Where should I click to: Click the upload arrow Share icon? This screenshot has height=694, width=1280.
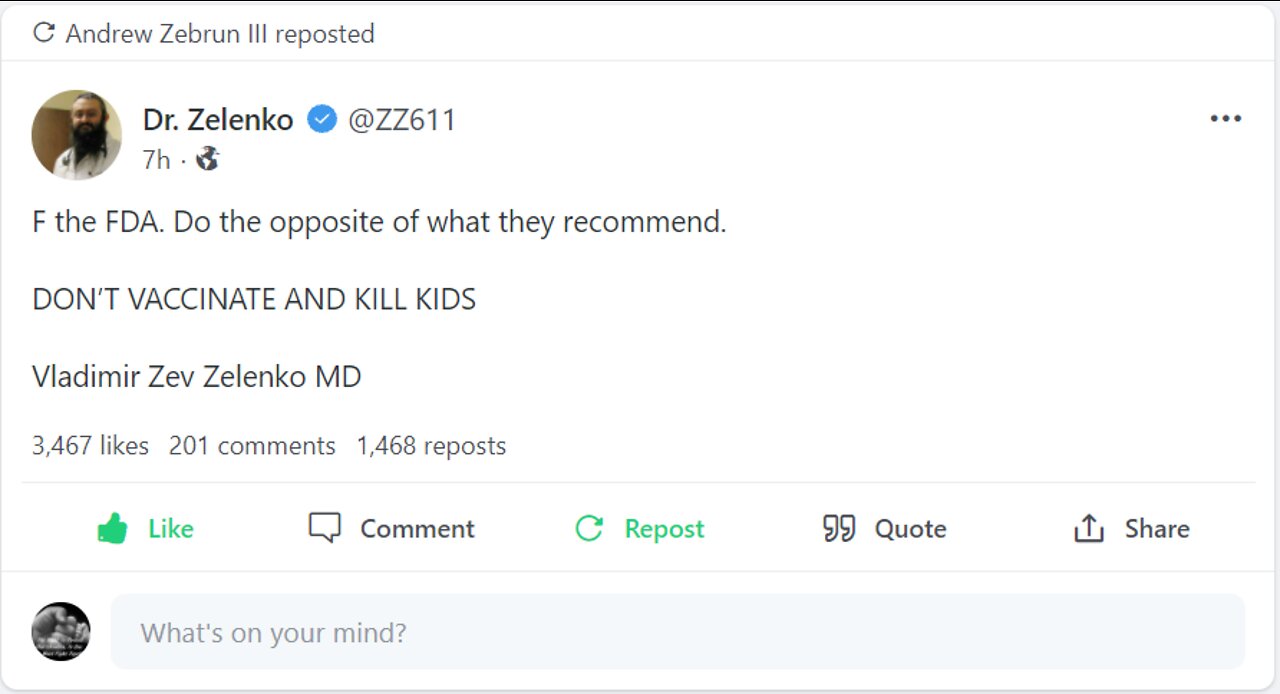tap(1089, 528)
